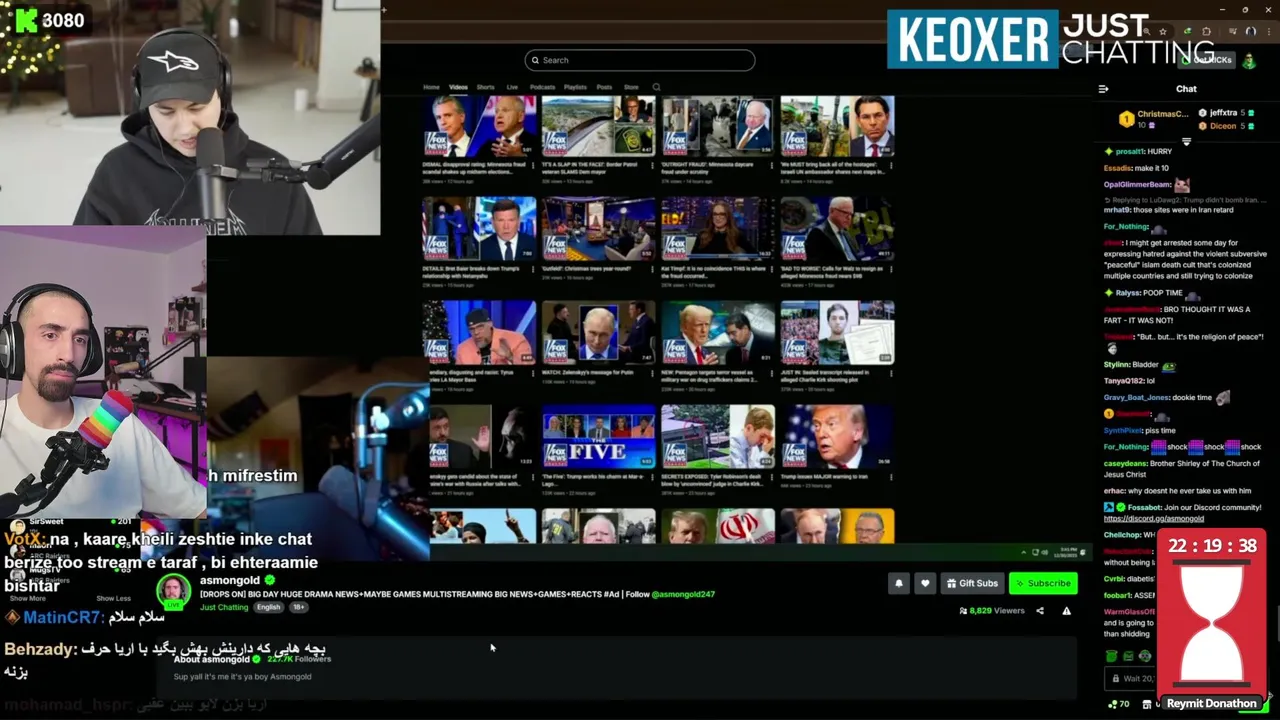Click the gold rank 1 gifter badge
The image size is (1280, 720).
pos(1126,120)
